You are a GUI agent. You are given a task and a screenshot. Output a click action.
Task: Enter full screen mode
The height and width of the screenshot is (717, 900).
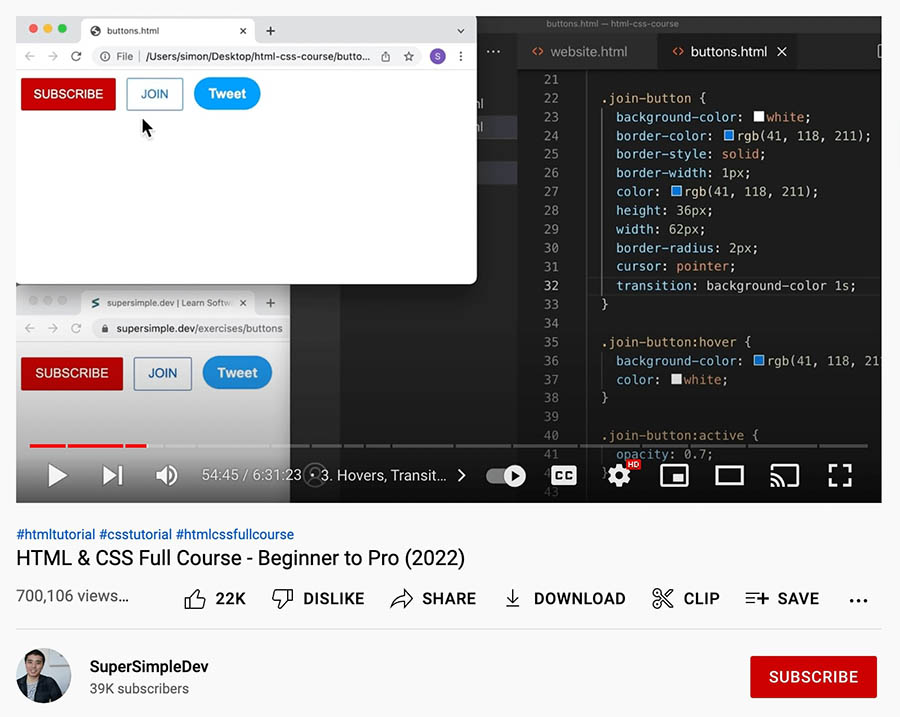[839, 475]
